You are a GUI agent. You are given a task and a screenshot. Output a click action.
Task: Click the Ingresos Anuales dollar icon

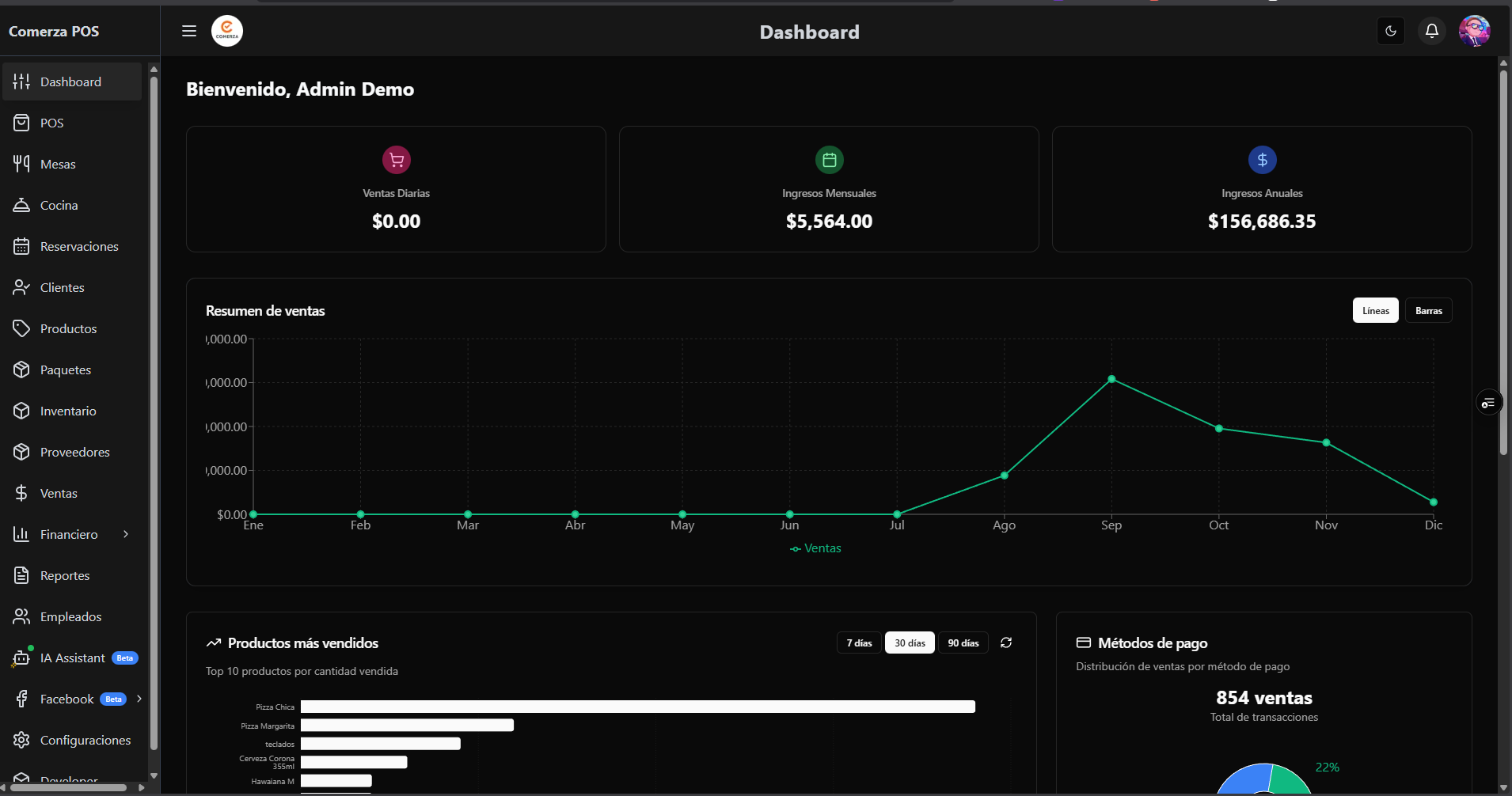1263,160
